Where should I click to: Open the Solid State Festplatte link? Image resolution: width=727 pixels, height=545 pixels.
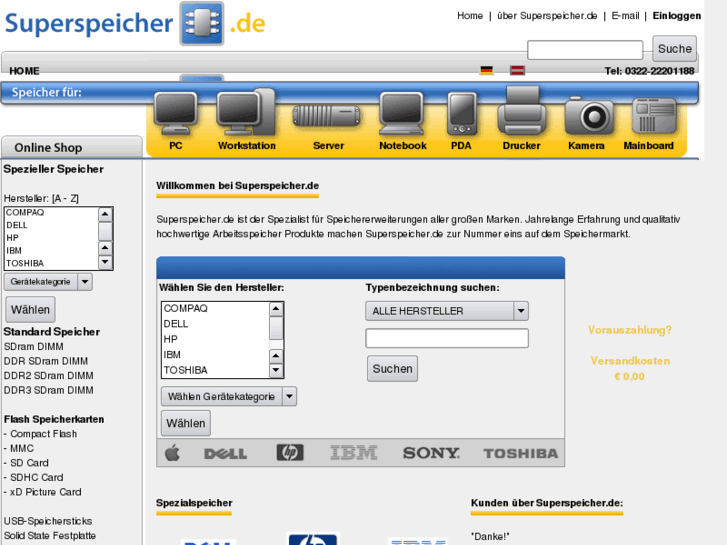click(x=50, y=535)
